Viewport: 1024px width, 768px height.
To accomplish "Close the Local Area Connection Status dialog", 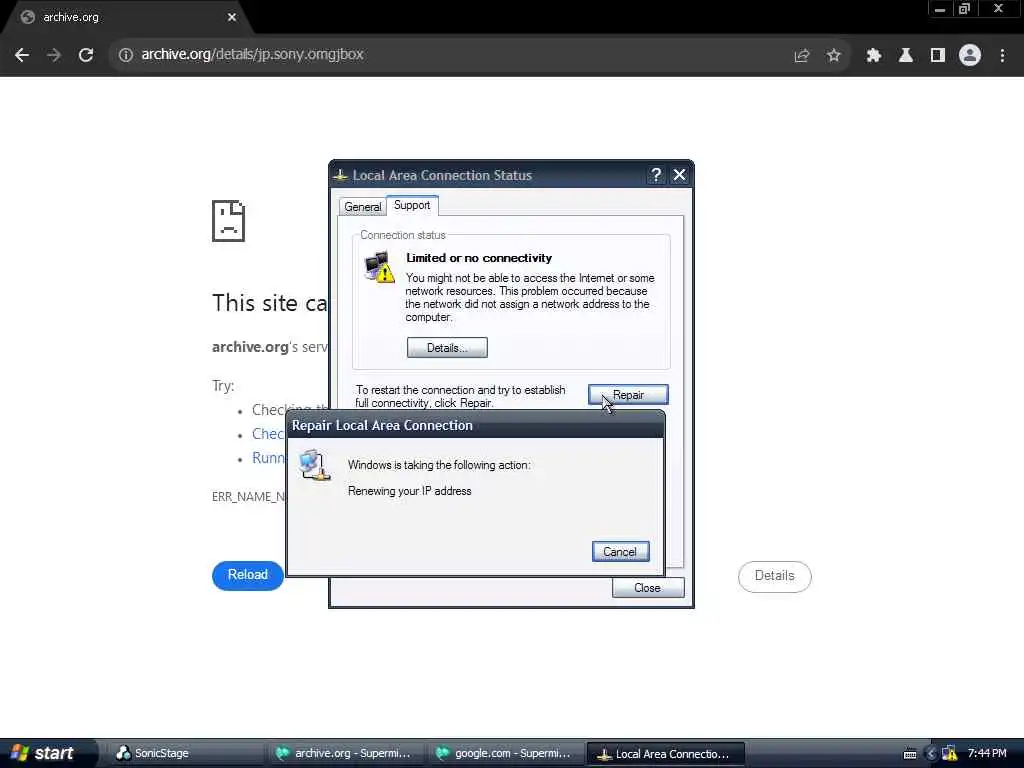I will pos(679,175).
